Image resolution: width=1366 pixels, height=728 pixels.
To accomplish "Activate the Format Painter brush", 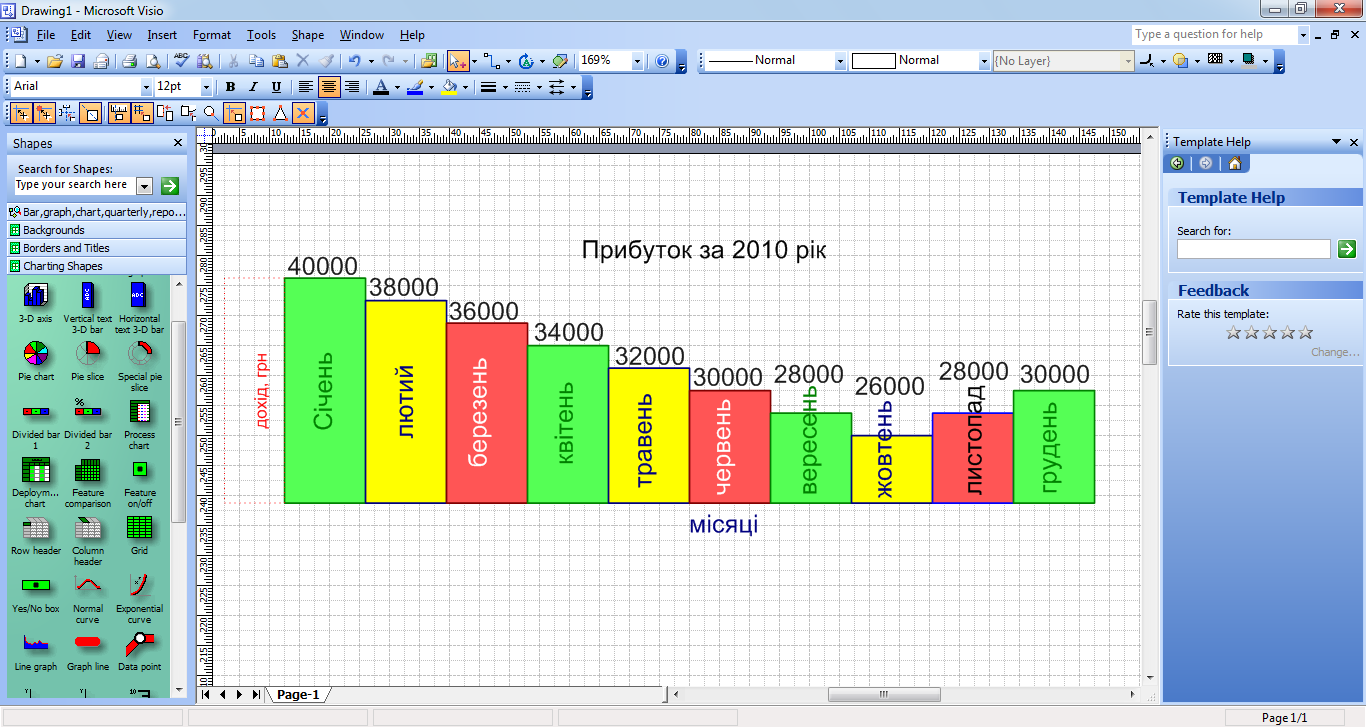I will click(326, 61).
